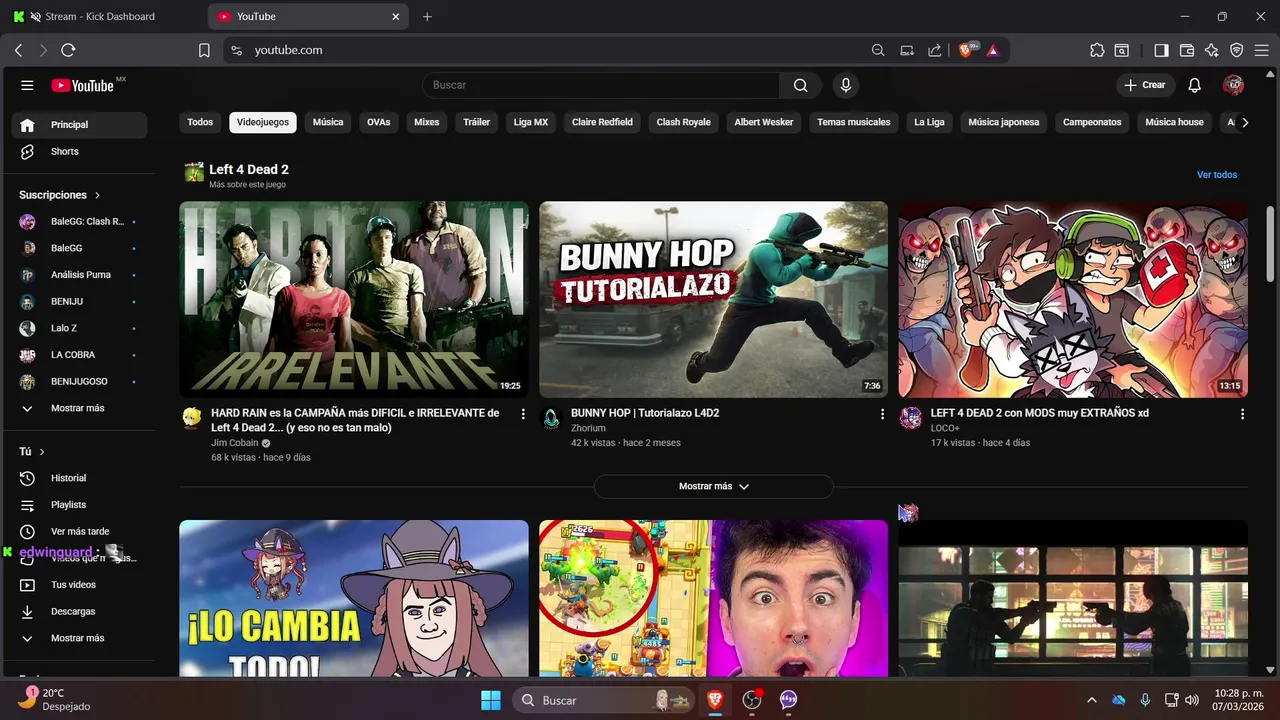Select the Música filter chip
The width and height of the screenshot is (1280, 720).
(x=328, y=122)
